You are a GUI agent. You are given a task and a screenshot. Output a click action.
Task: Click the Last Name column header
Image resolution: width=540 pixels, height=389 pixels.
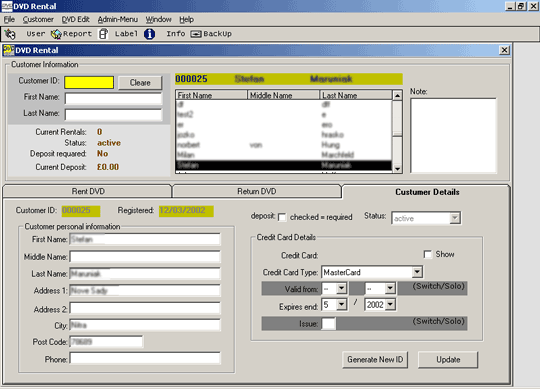(x=356, y=95)
